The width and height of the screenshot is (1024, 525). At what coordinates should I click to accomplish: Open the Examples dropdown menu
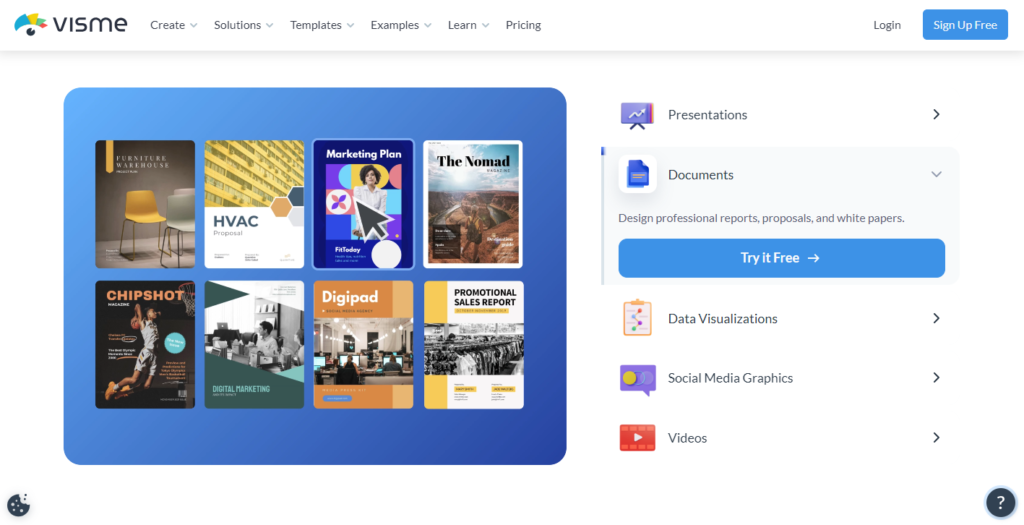[x=401, y=25]
